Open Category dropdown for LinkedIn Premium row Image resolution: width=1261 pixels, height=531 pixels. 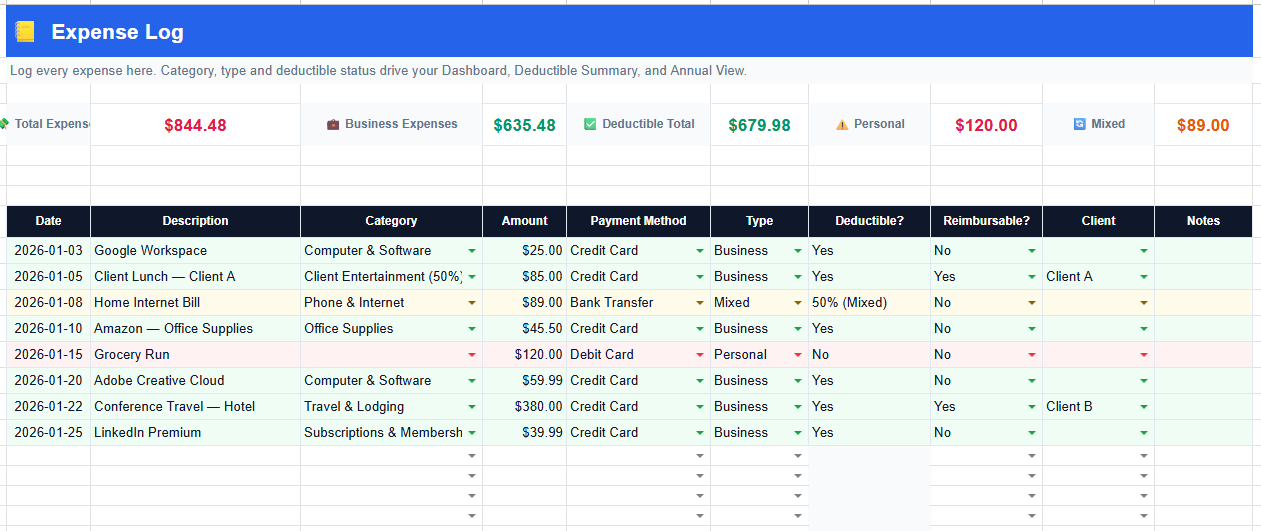(x=472, y=433)
